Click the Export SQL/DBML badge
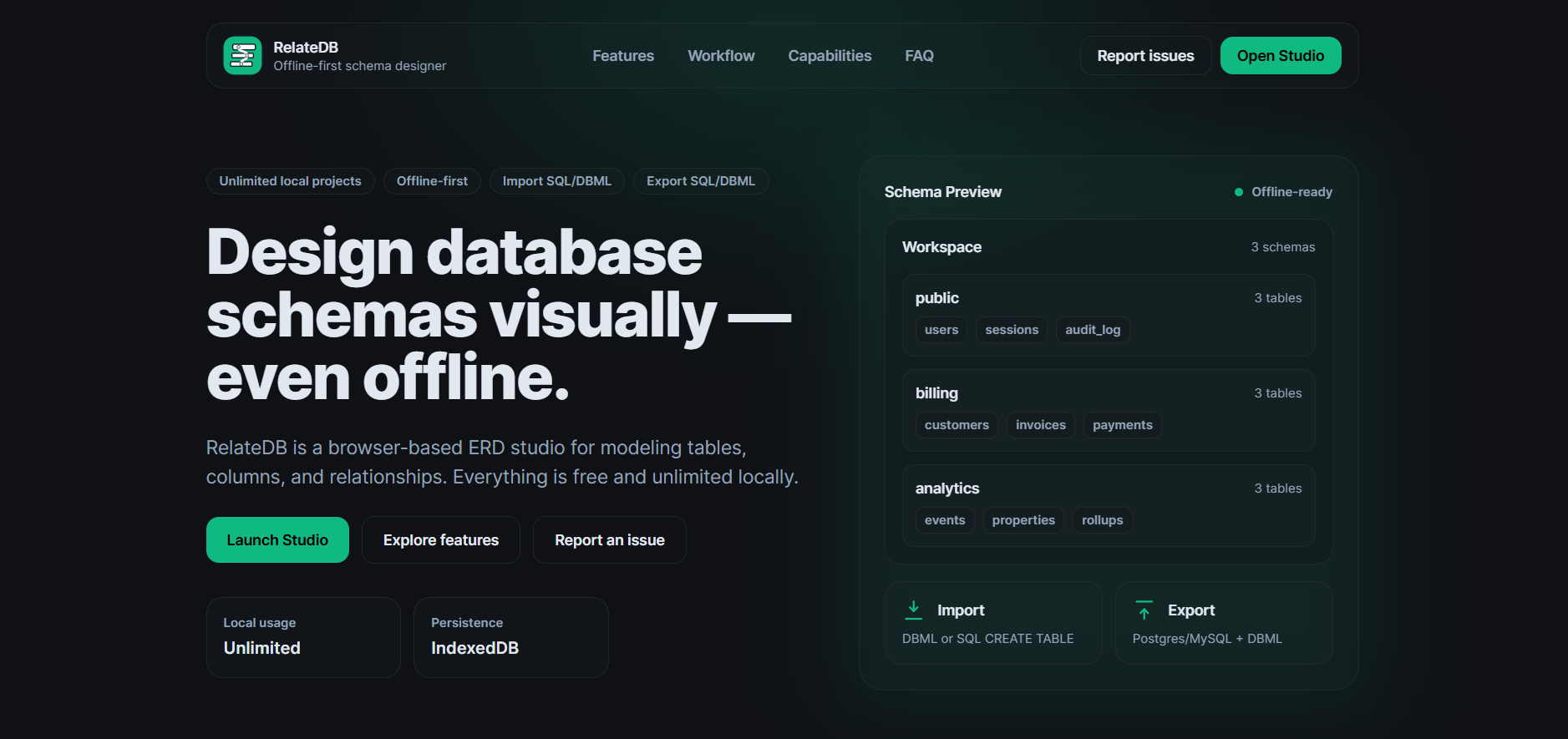The image size is (1568, 739). pos(701,181)
